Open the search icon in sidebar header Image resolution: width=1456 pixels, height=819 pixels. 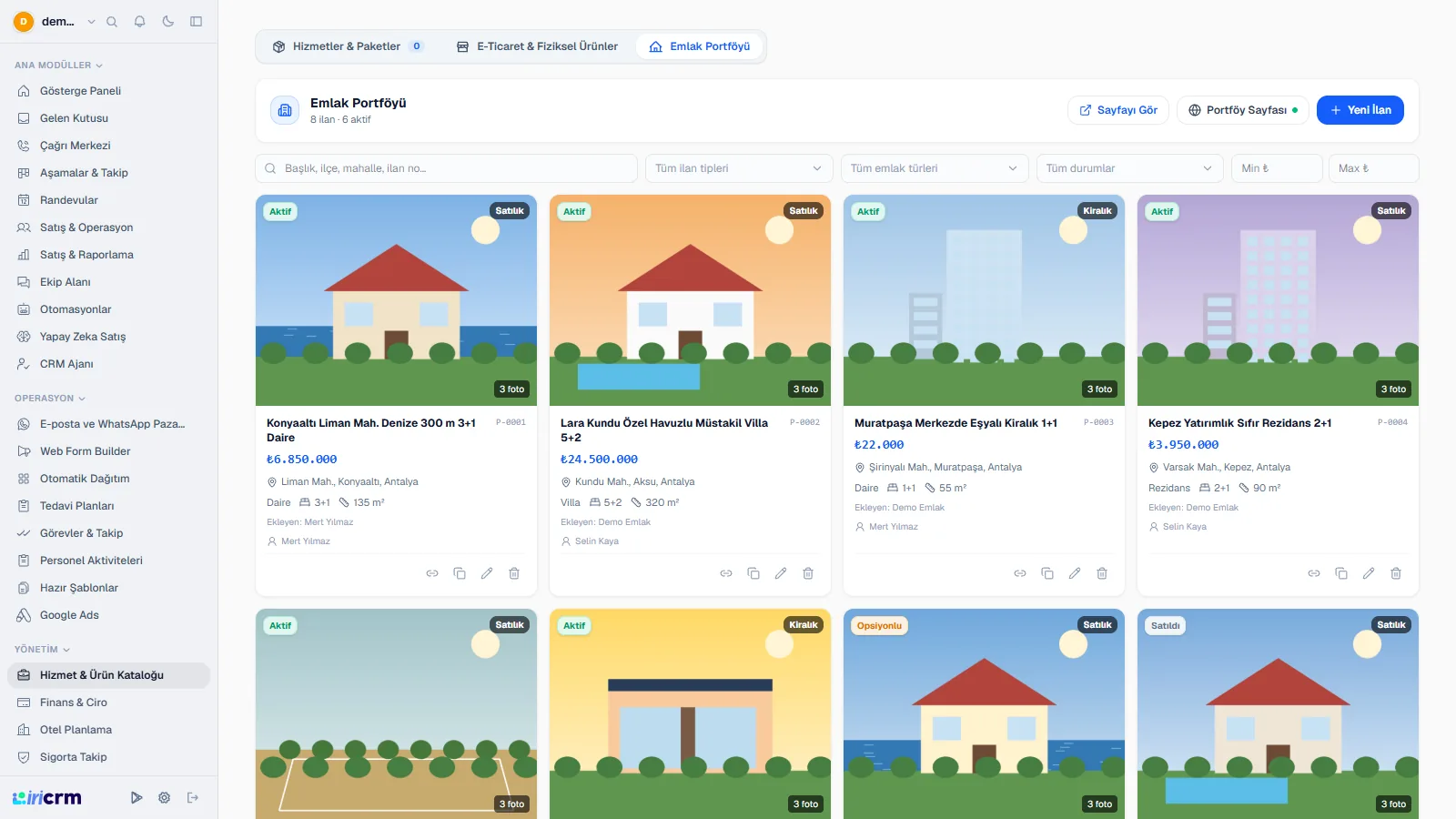click(112, 22)
